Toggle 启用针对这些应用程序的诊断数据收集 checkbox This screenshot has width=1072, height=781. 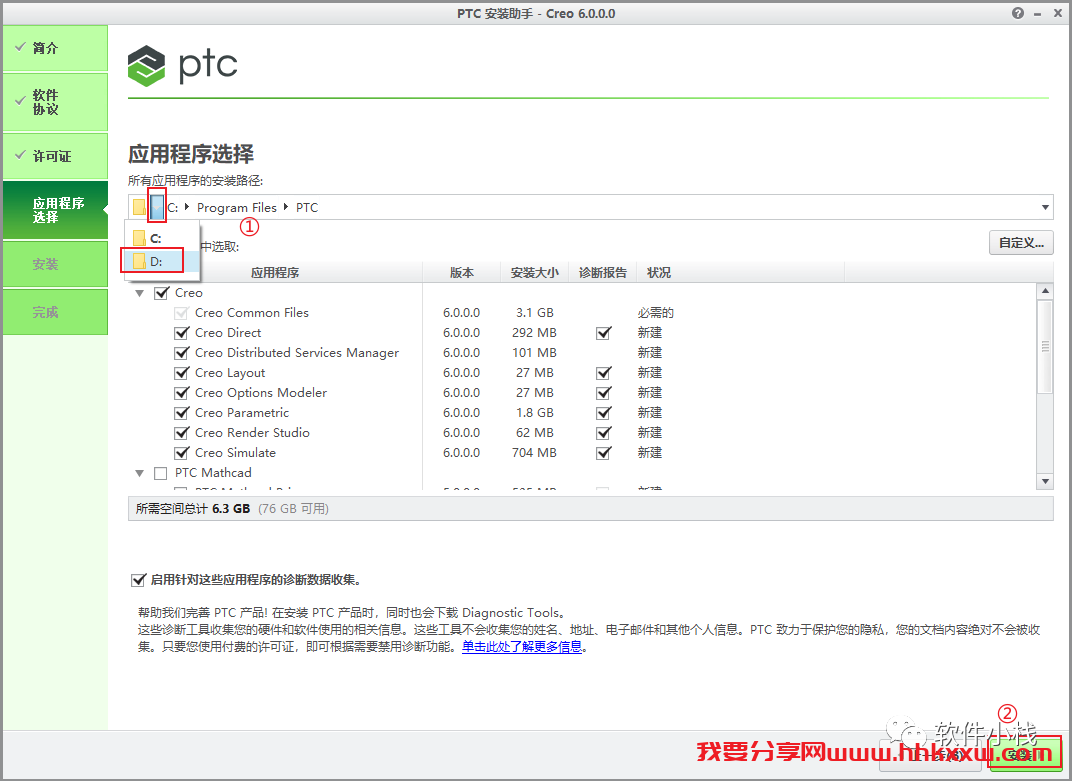pos(138,580)
